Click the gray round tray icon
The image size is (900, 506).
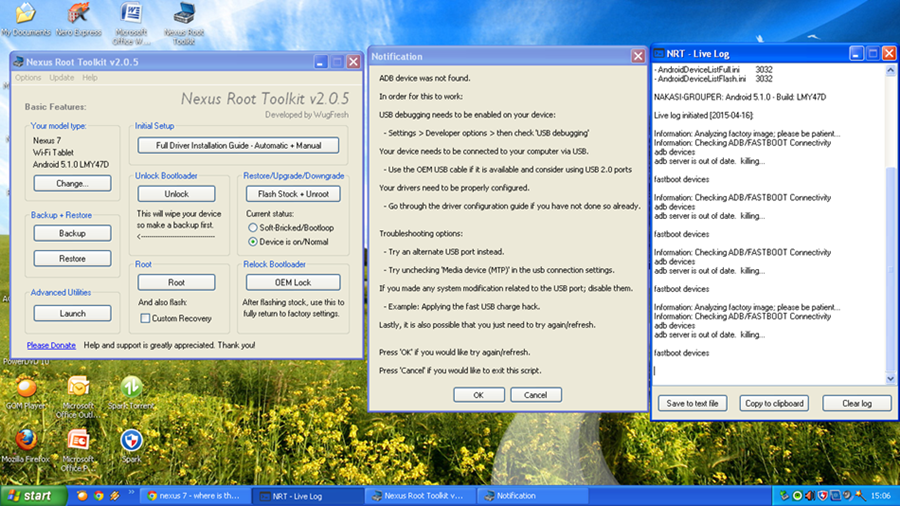[x=847, y=496]
